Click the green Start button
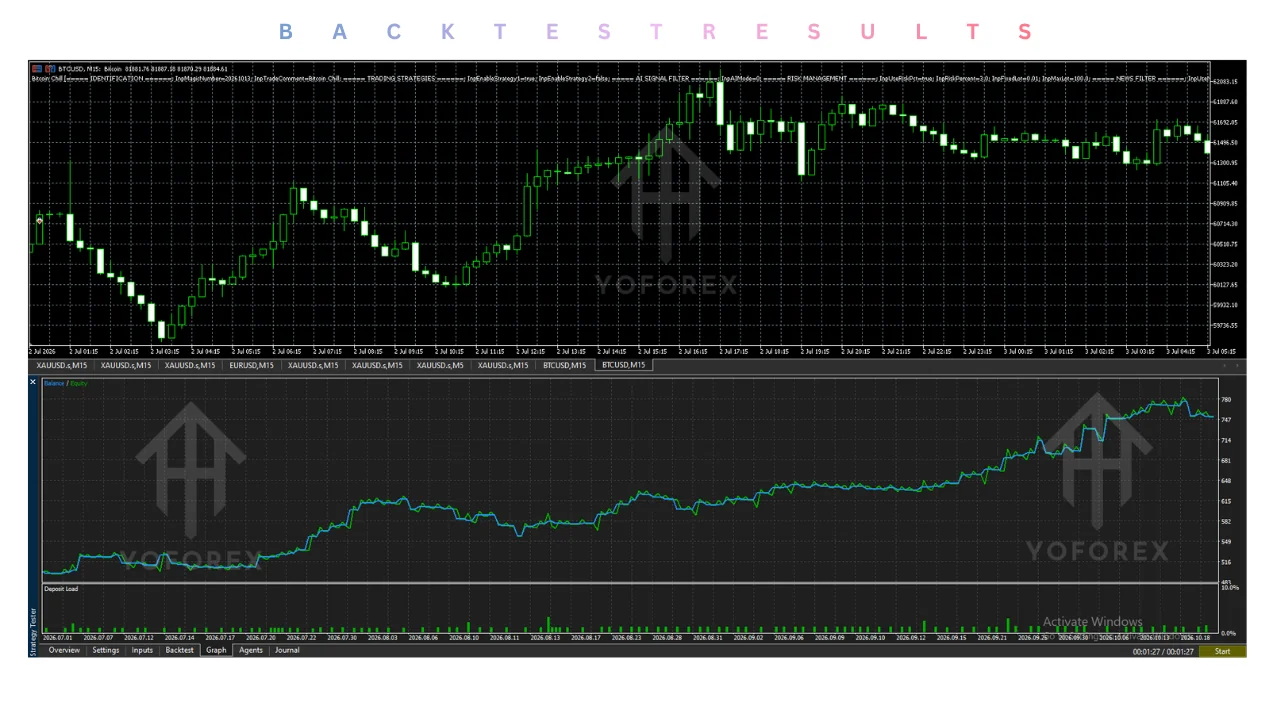The image size is (1280, 720). pyautogui.click(x=1222, y=651)
